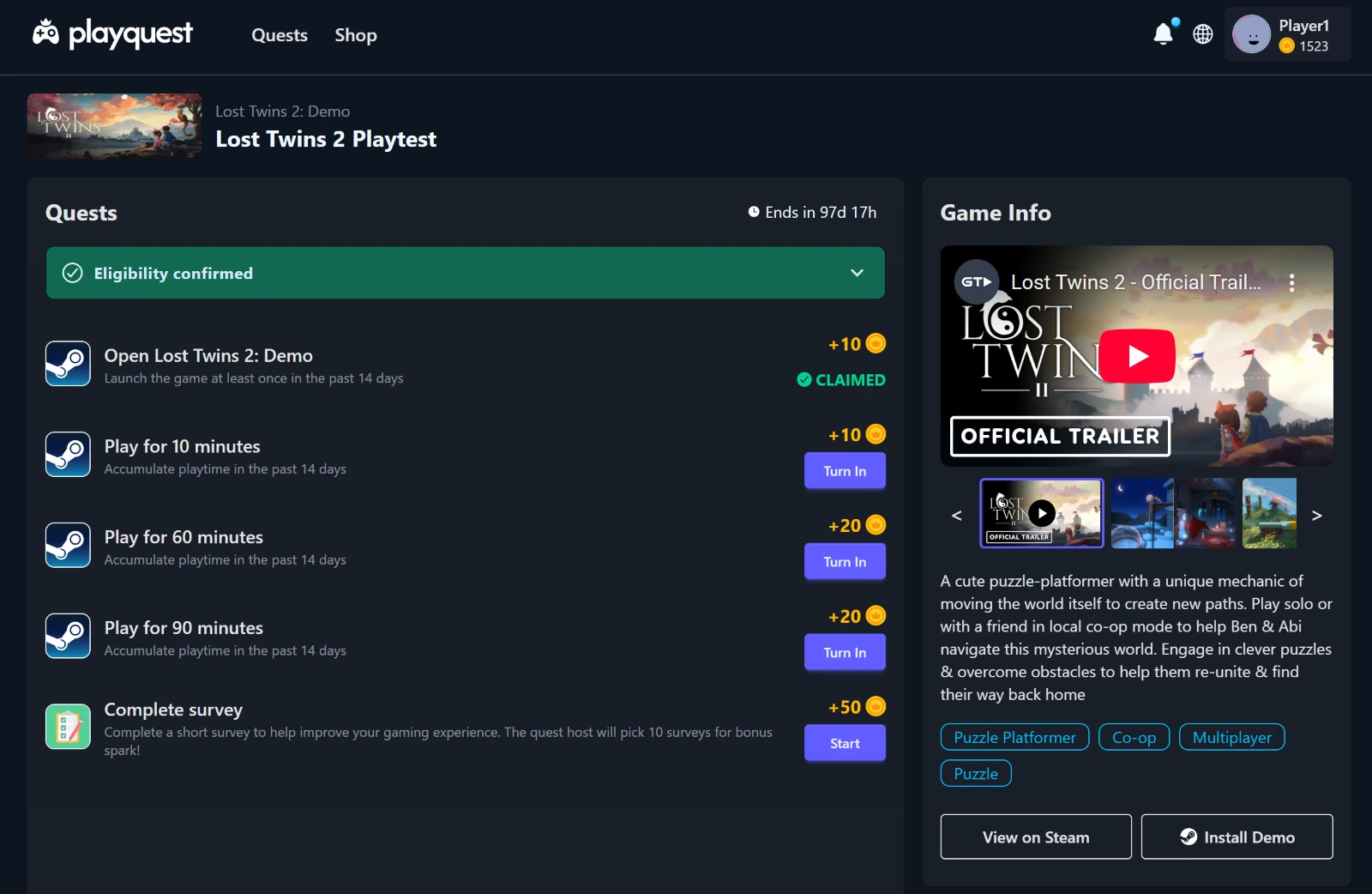The width and height of the screenshot is (1372, 894).
Task: Select the Co-op tag
Action: pos(1134,738)
